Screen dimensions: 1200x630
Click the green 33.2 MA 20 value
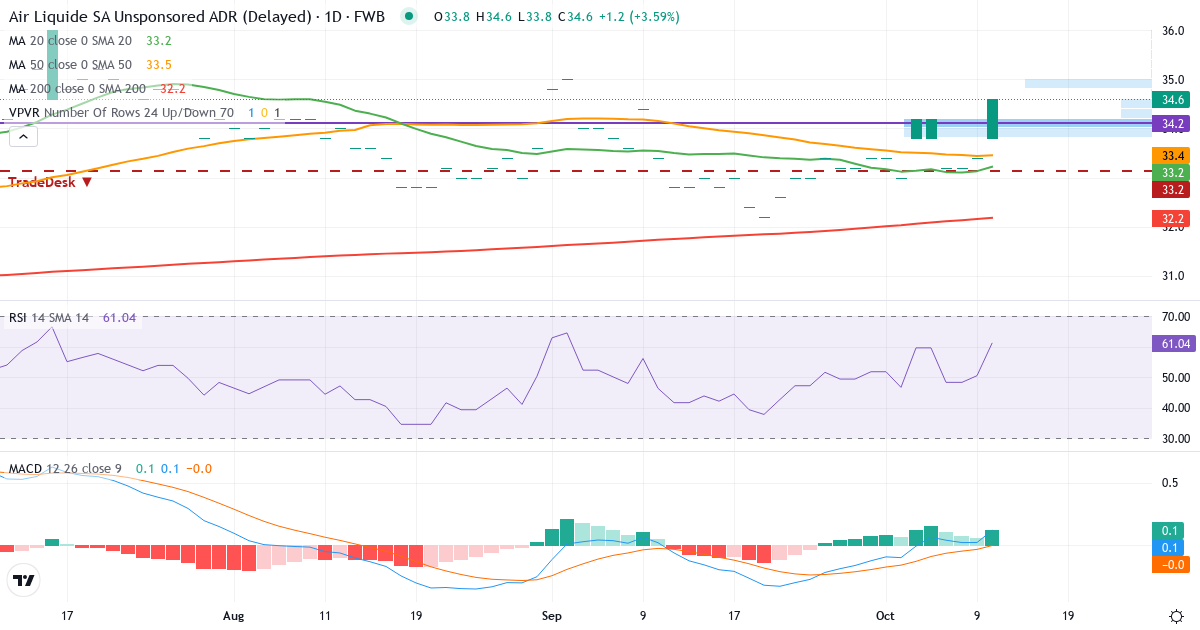[x=159, y=41]
